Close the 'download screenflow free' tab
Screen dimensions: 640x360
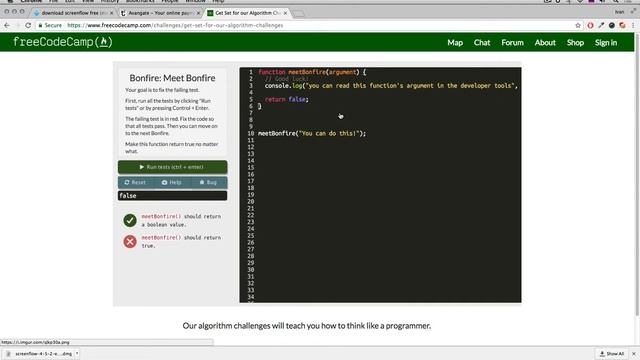pyautogui.click(x=111, y=13)
